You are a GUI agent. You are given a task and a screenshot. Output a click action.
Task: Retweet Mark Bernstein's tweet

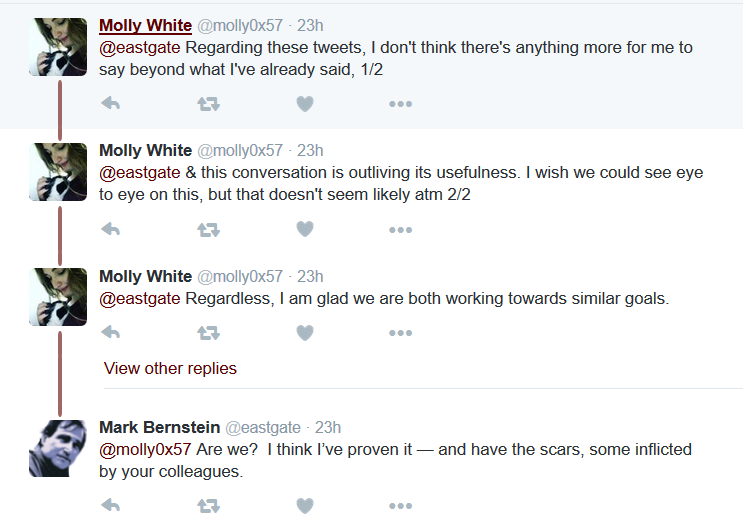[208, 506]
